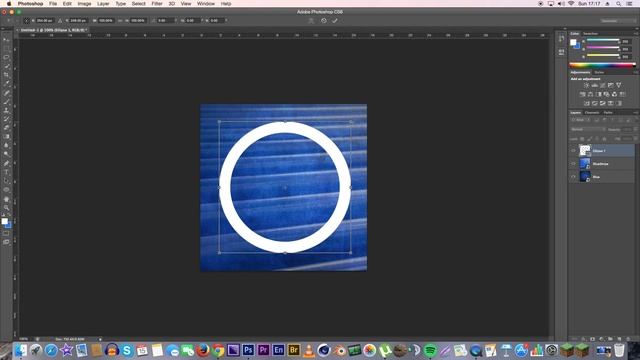Select the Eraser tool
640x360 pixels.
click(6, 128)
